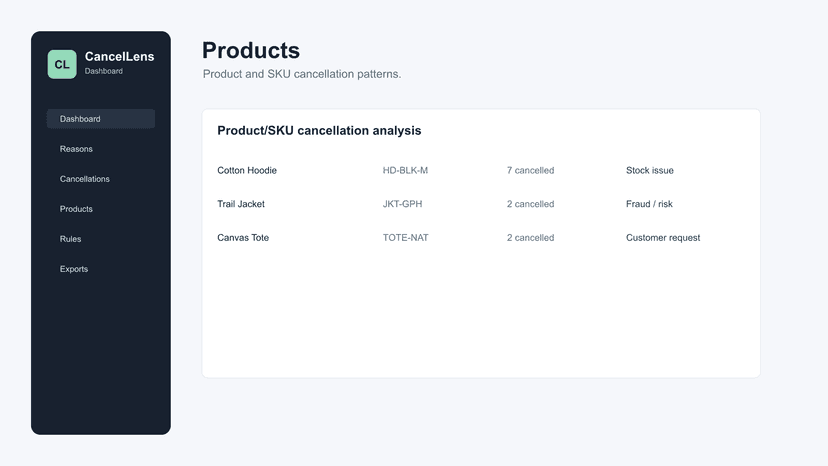Screen dimensions: 828x466
Task: Click 'Product and SKU cancellation patterns.' subtitle
Action: (302, 74)
